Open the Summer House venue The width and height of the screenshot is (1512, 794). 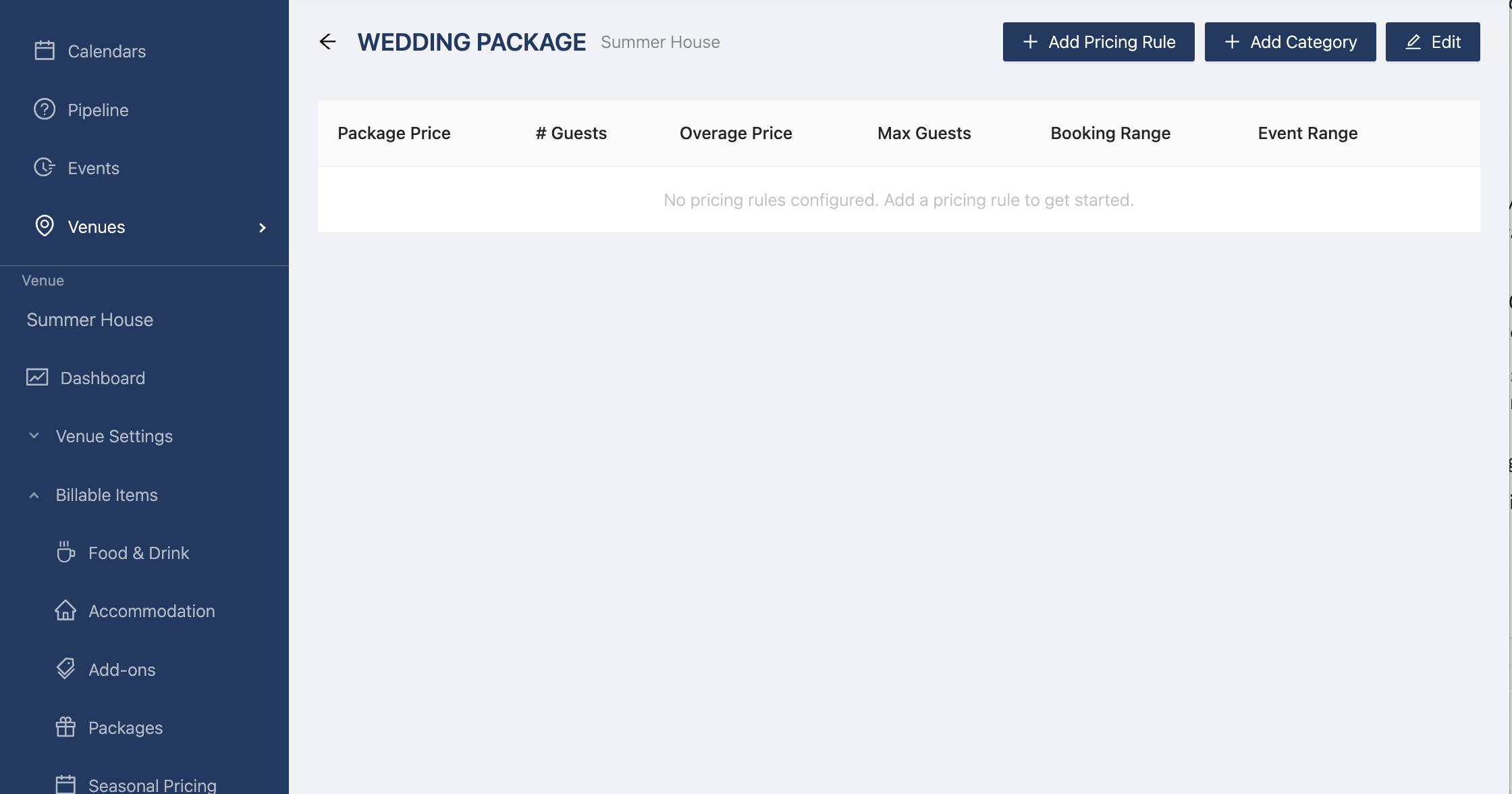tap(90, 319)
